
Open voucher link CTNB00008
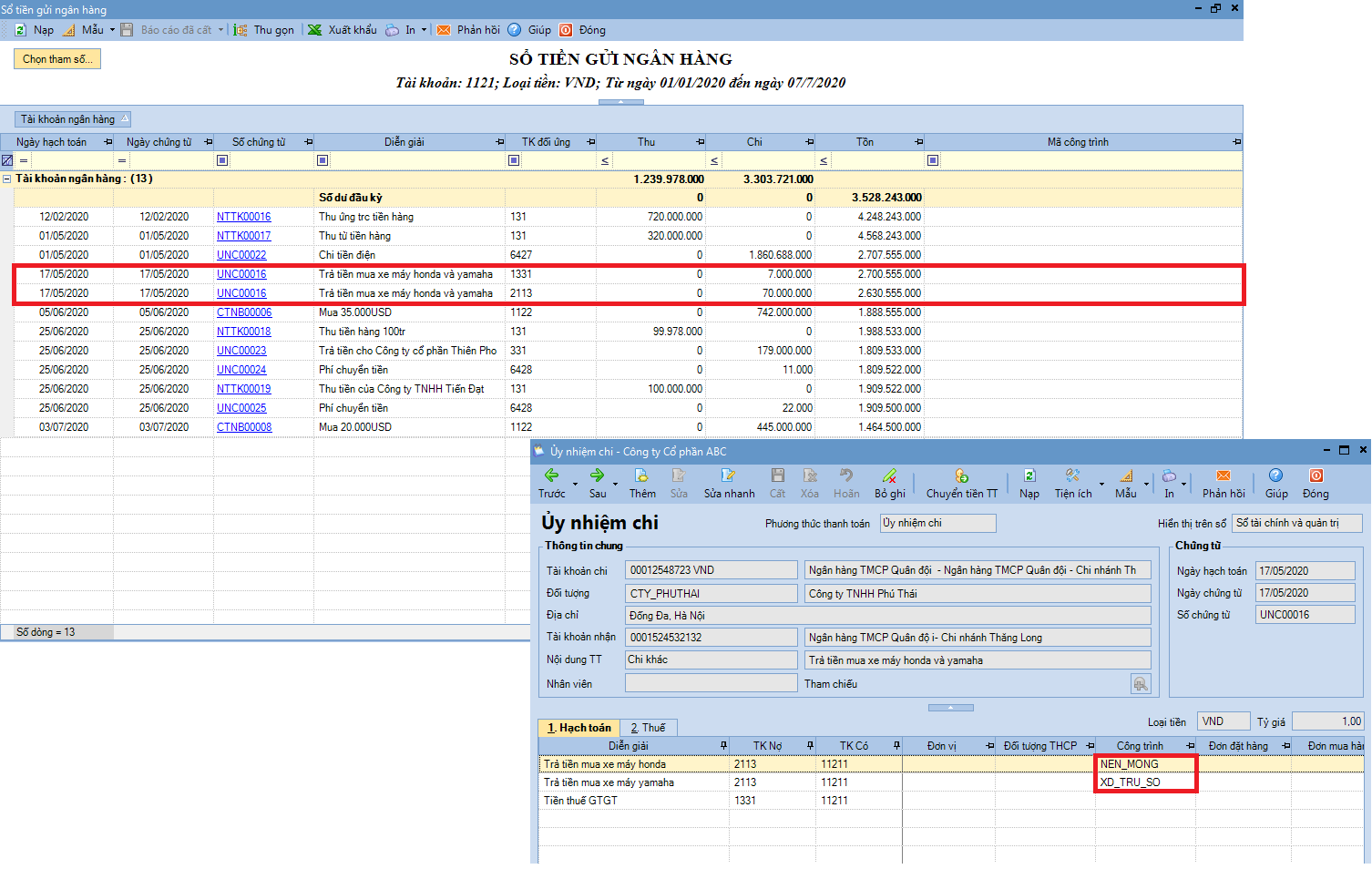pyautogui.click(x=244, y=427)
